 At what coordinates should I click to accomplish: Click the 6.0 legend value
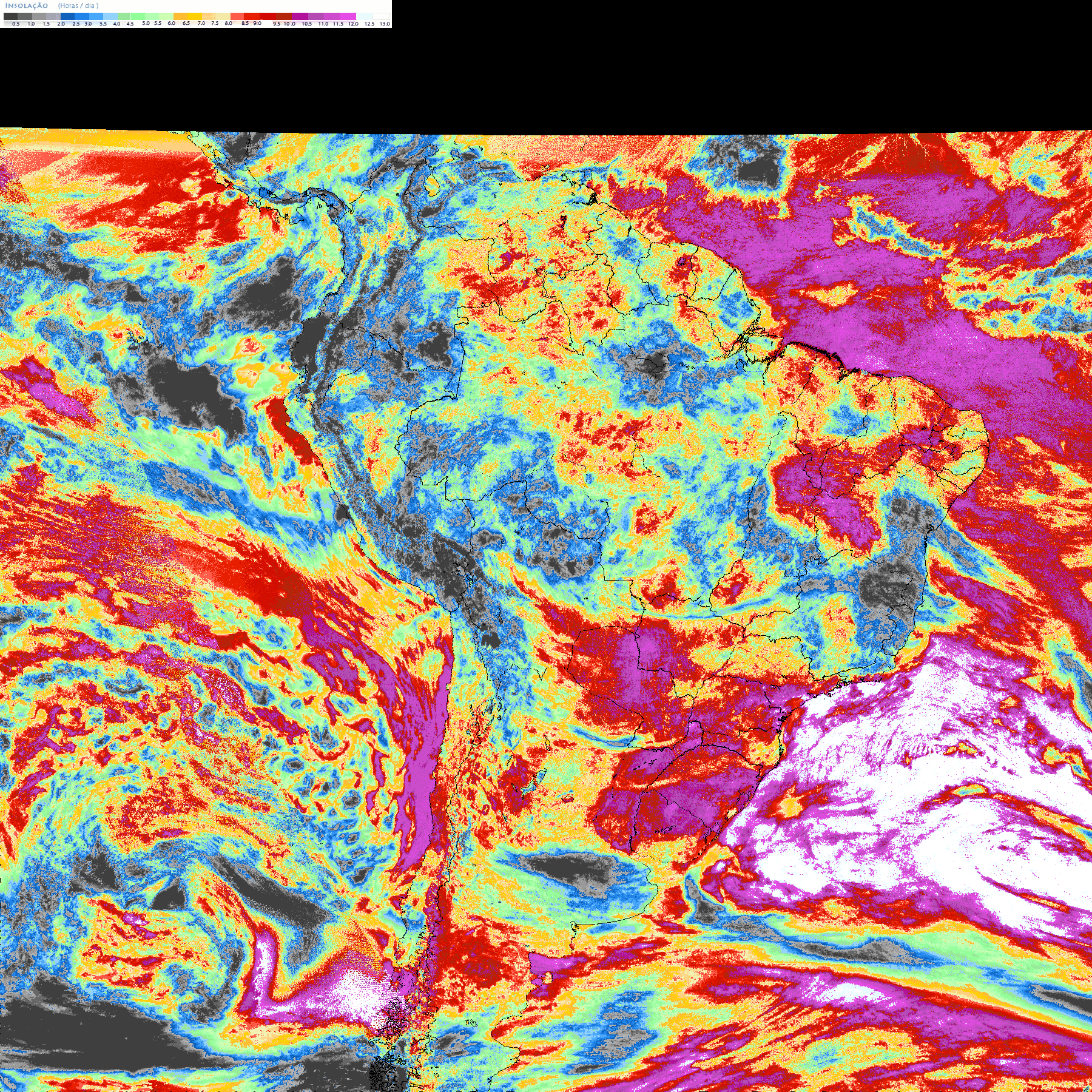tap(172, 23)
